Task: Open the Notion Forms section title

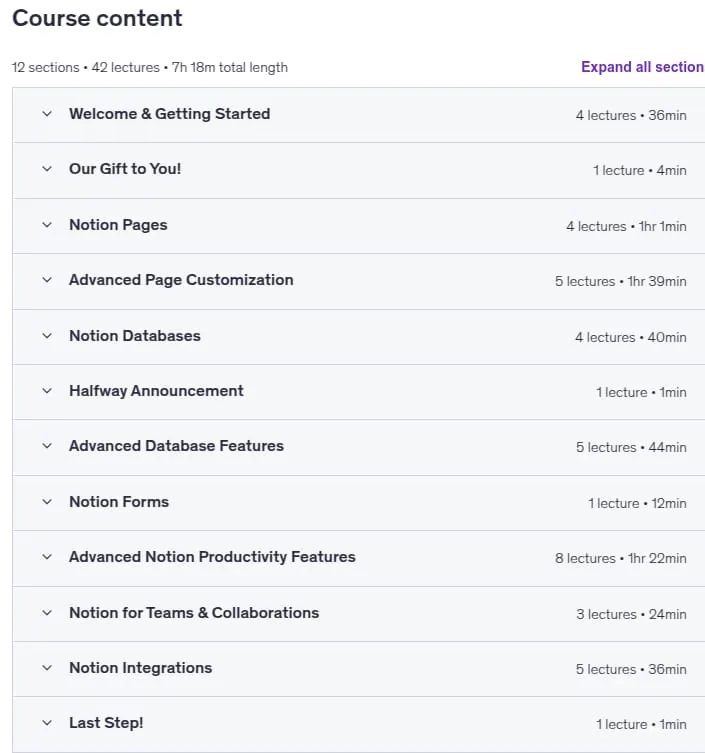Action: (119, 502)
